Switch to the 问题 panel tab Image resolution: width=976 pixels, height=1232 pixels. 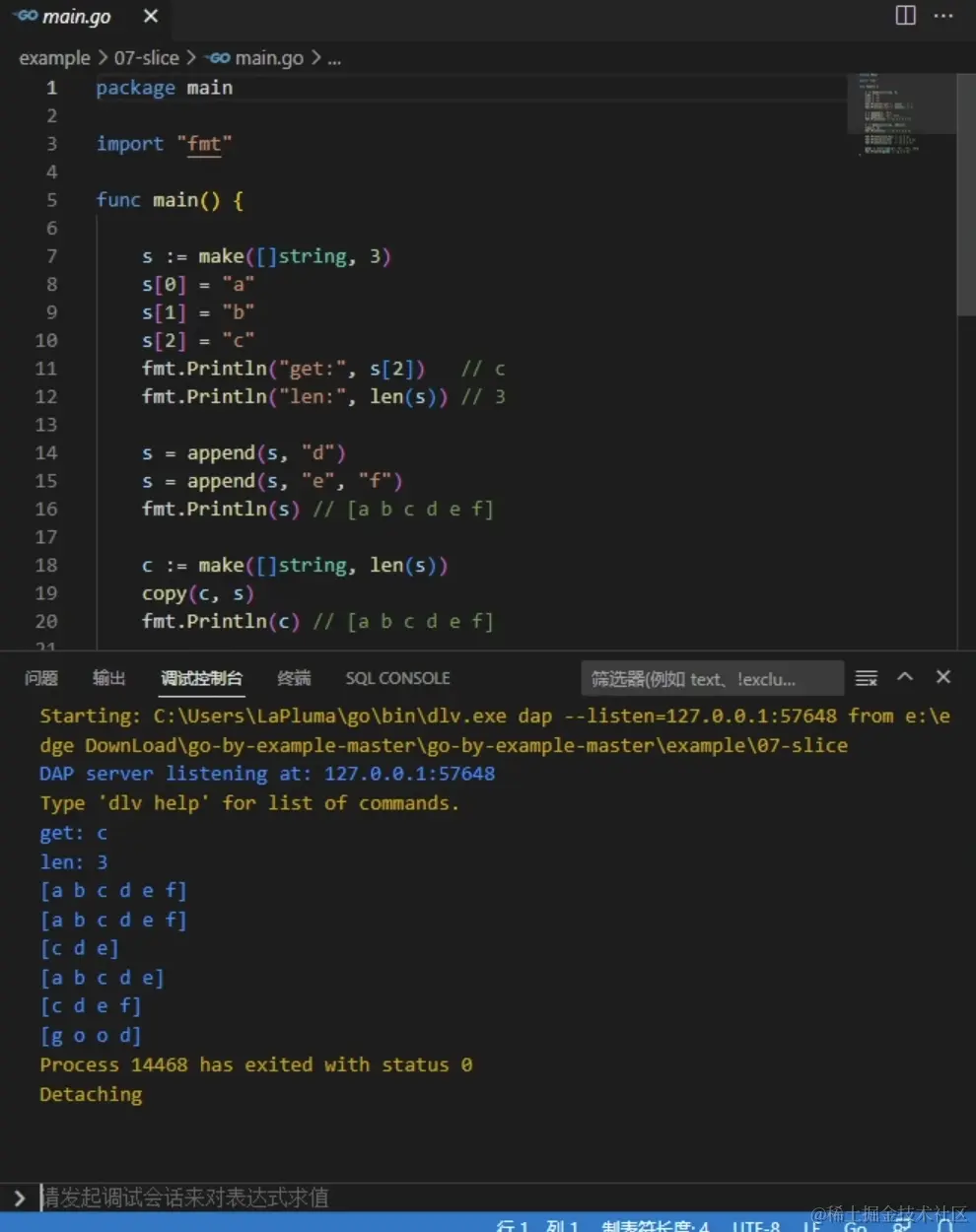41,678
